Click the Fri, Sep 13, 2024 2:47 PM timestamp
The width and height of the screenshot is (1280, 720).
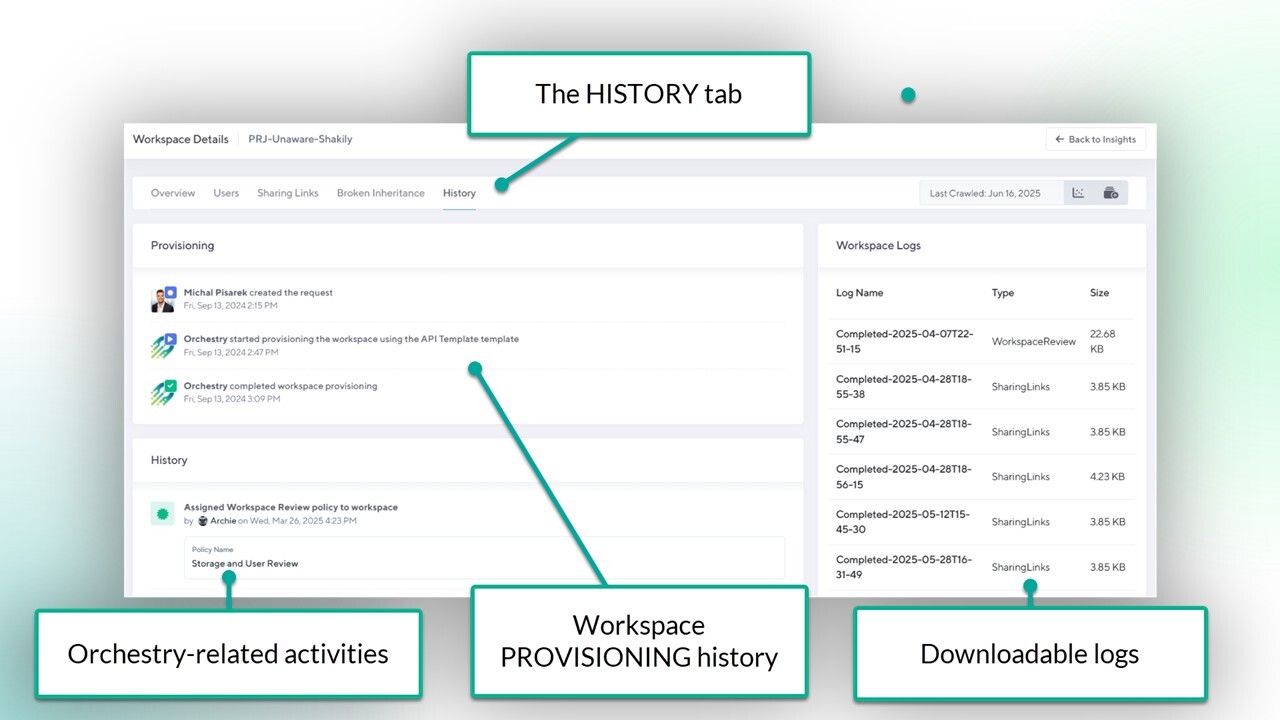pos(231,352)
